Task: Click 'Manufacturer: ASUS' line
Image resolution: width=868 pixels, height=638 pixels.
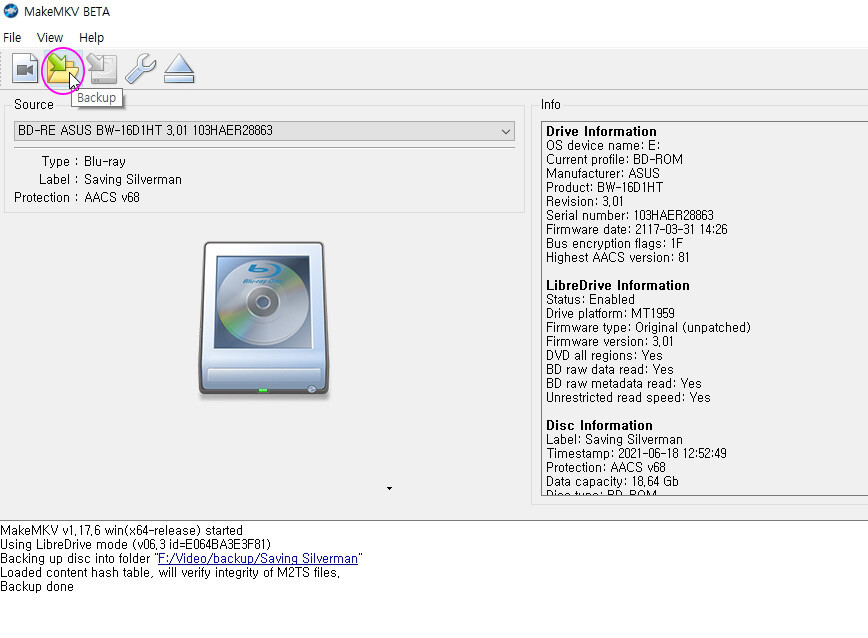Action: pyautogui.click(x=603, y=173)
